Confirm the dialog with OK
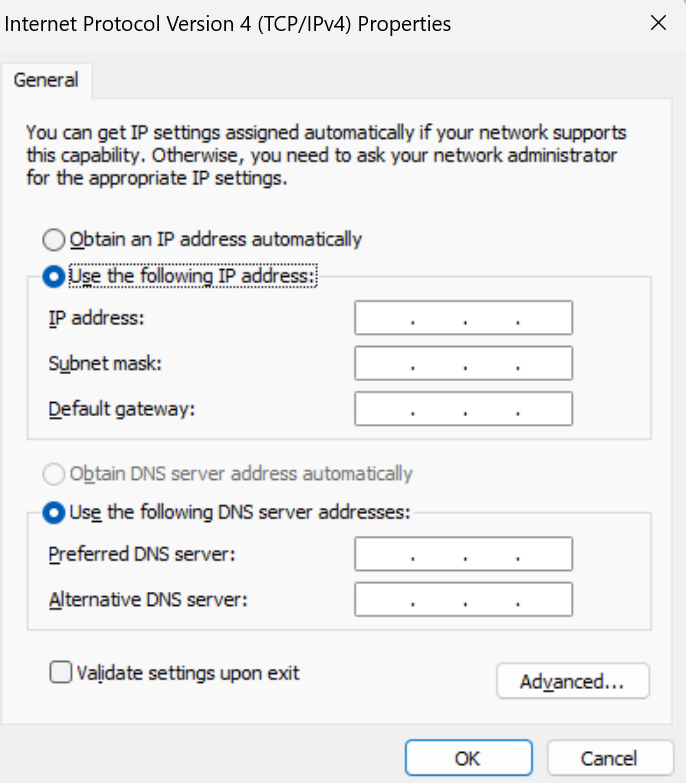This screenshot has width=686, height=783. pyautogui.click(x=467, y=758)
